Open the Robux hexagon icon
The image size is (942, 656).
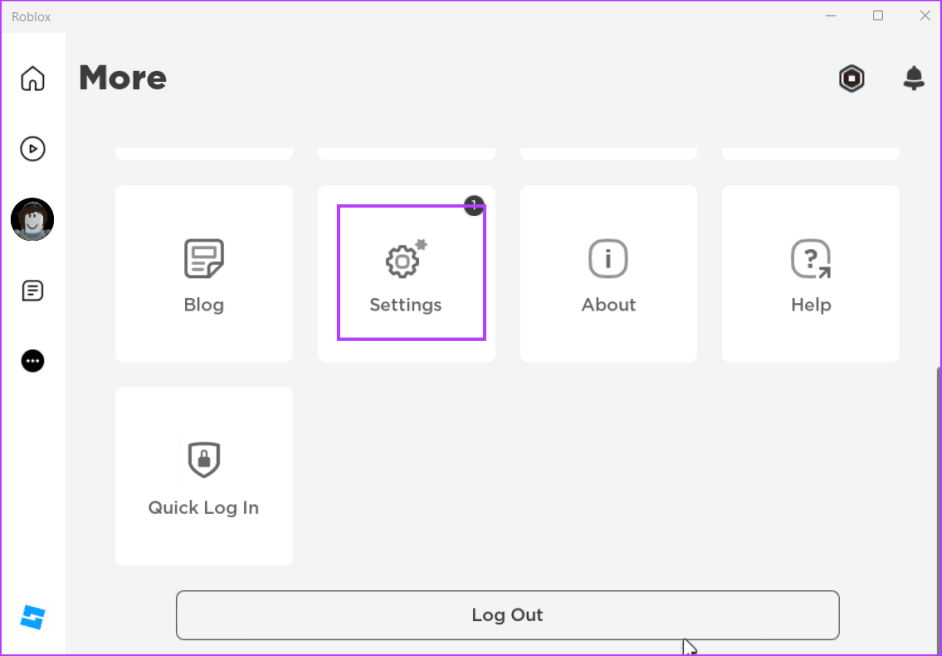(851, 79)
